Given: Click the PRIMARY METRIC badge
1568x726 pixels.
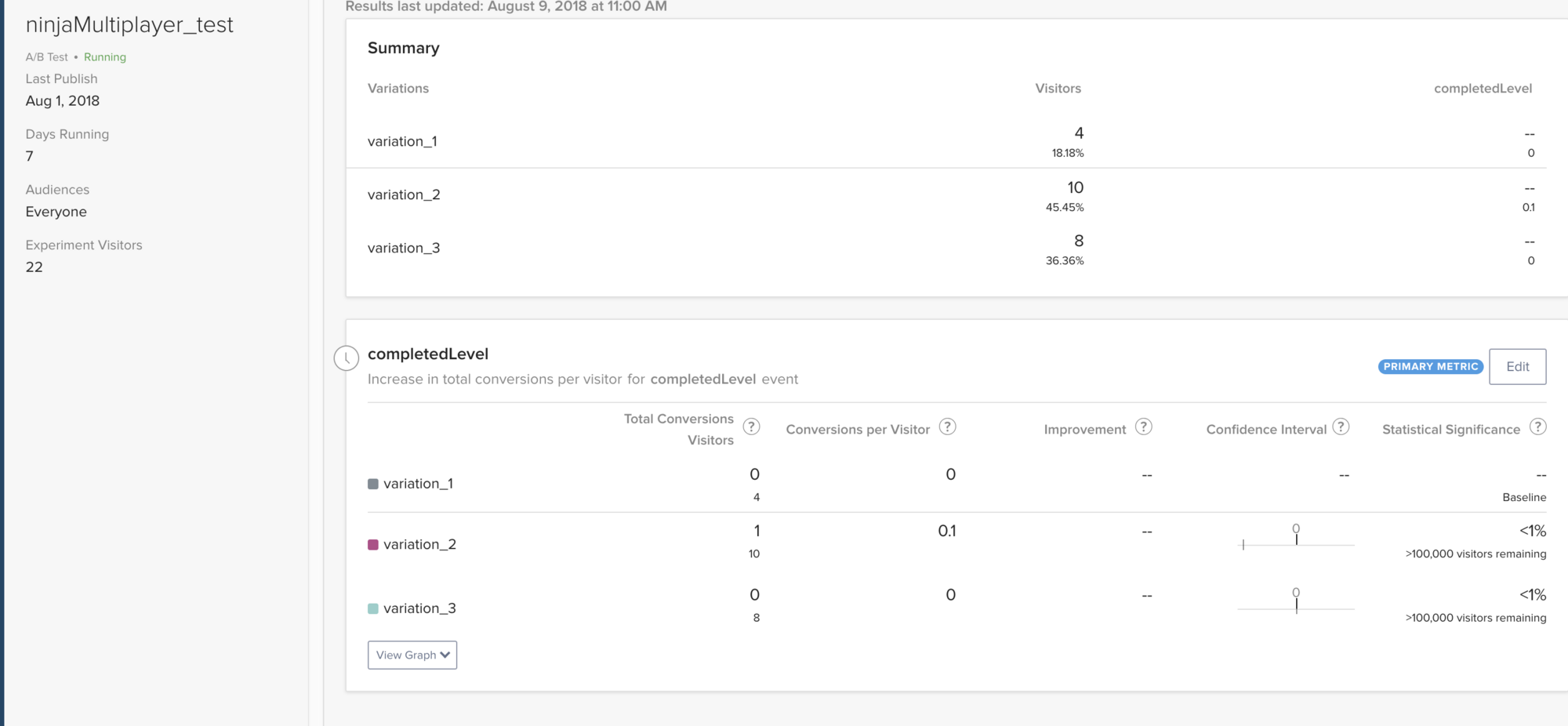Looking at the screenshot, I should [1430, 366].
